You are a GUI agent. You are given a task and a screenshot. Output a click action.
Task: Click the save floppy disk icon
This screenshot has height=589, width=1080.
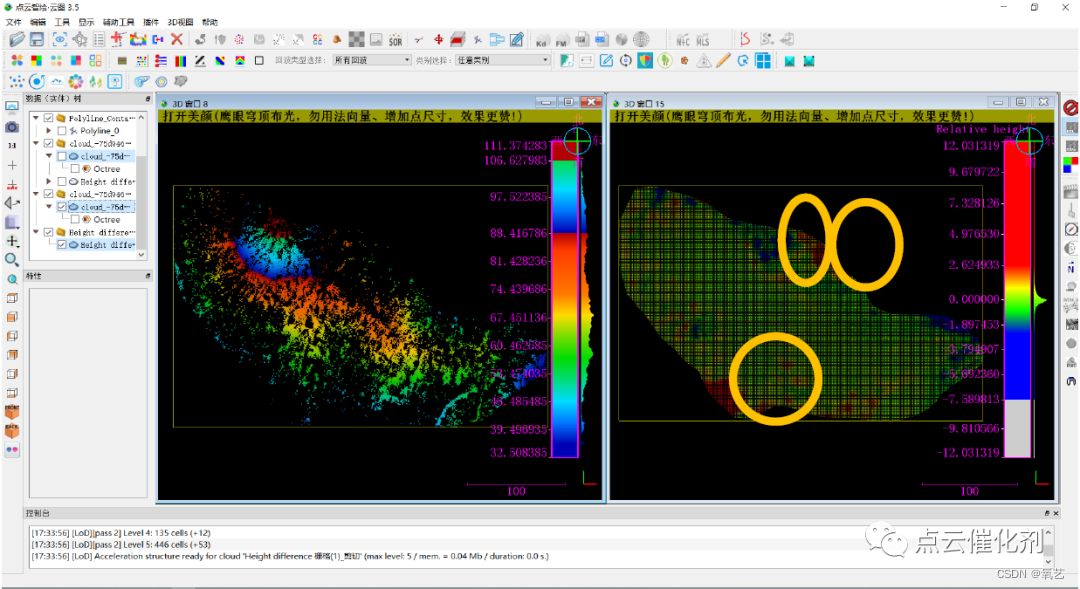[37, 40]
